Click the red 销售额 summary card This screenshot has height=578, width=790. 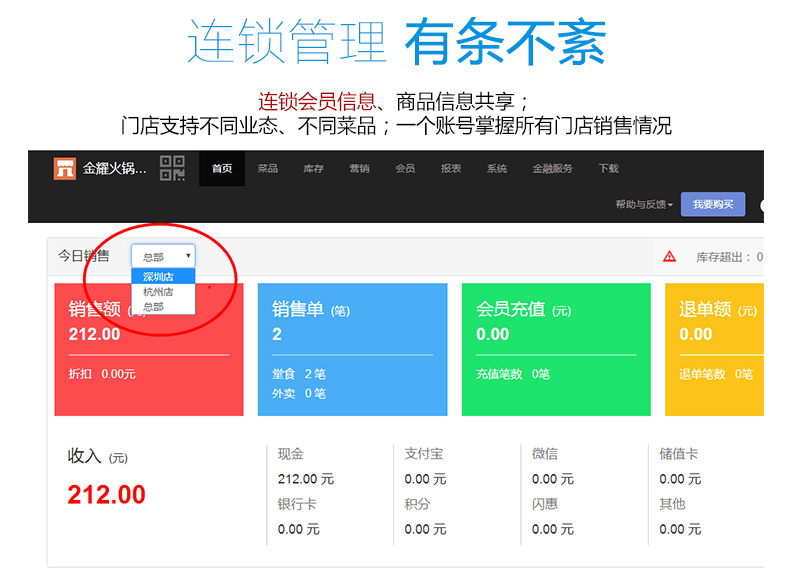pos(149,349)
